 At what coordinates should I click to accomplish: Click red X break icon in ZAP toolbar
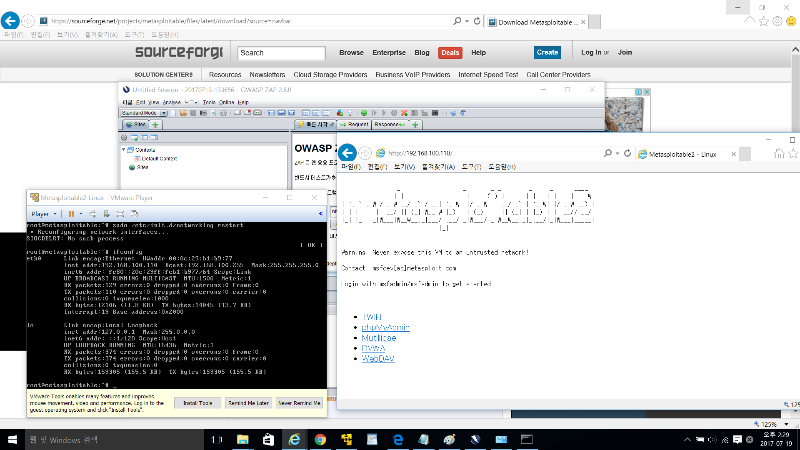click(x=404, y=113)
